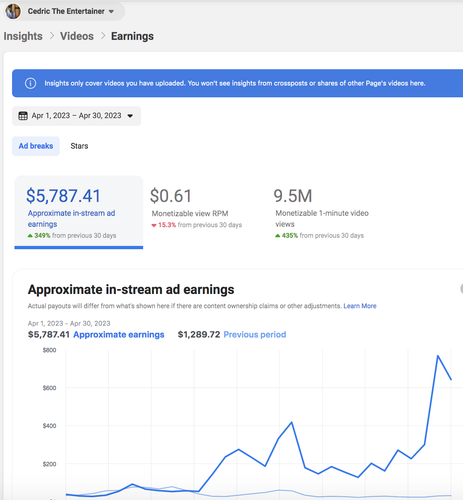
Task: Switch to the Stars tab
Action: coord(79,146)
